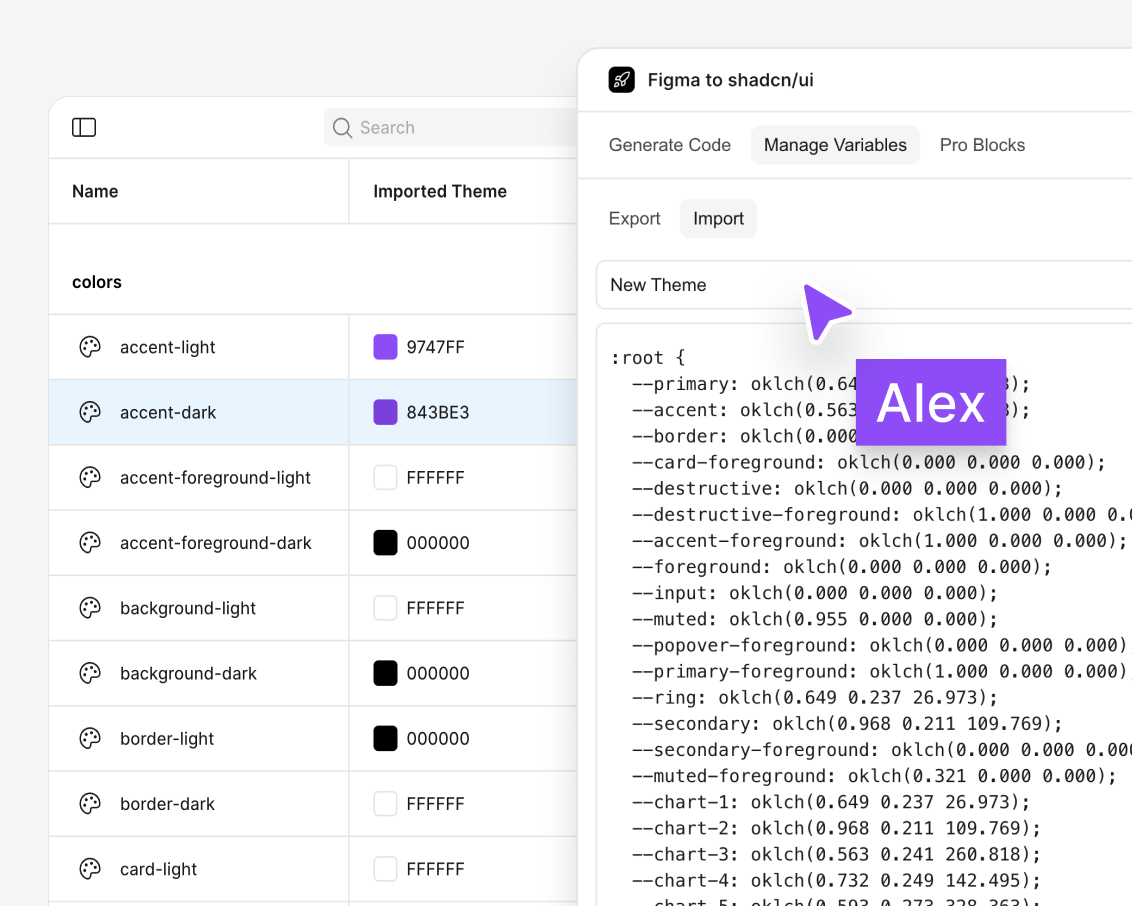Click the --input: oklch code line
Image resolution: width=1132 pixels, height=906 pixels.
814,593
